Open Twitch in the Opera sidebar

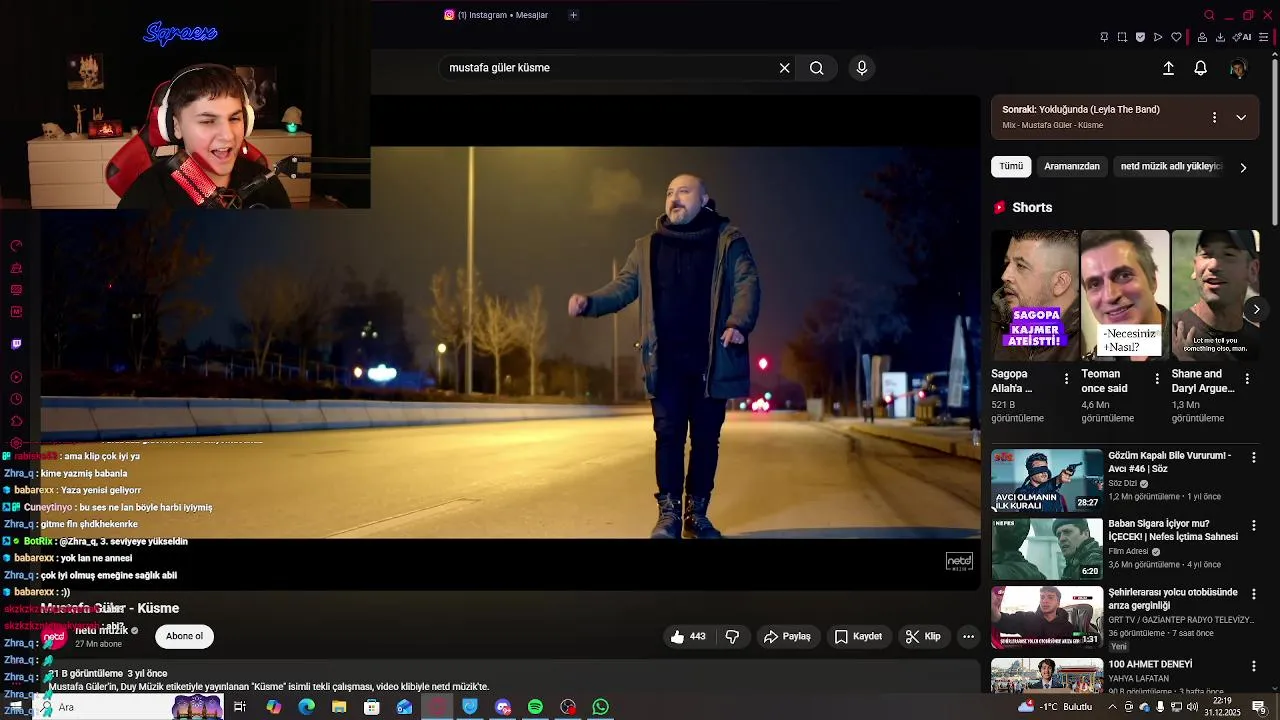click(16, 345)
